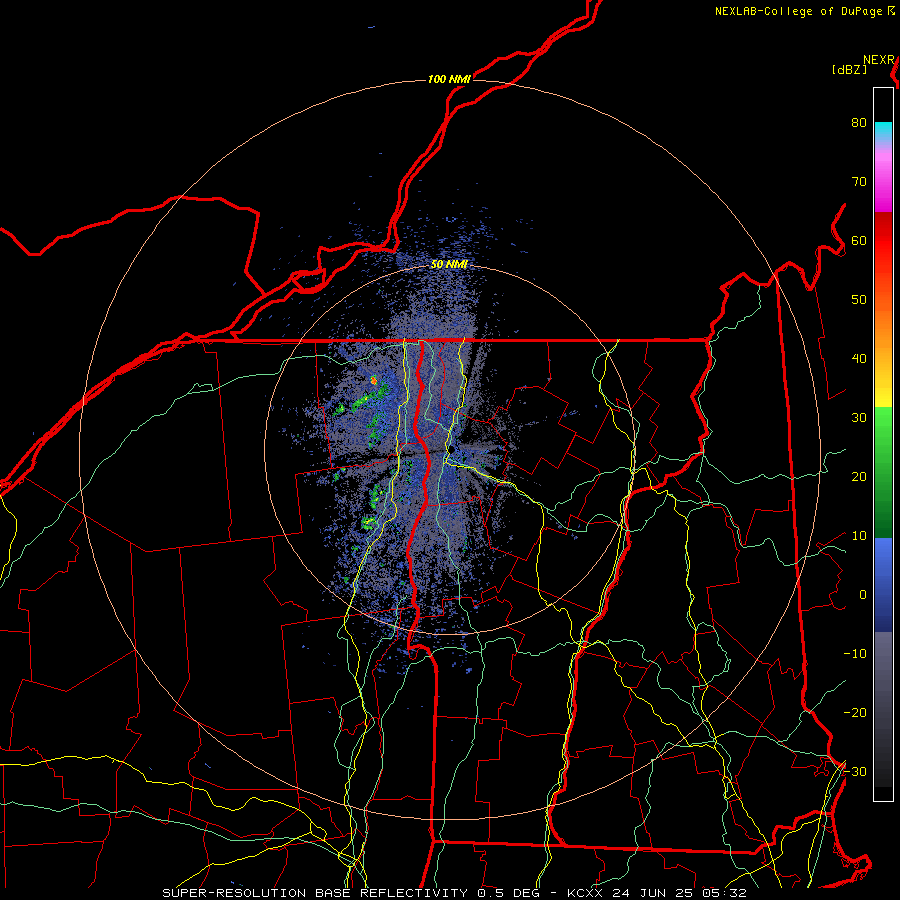900x900 pixels.
Task: Click the KCXX station identifier in the caption
Action: tap(587, 893)
